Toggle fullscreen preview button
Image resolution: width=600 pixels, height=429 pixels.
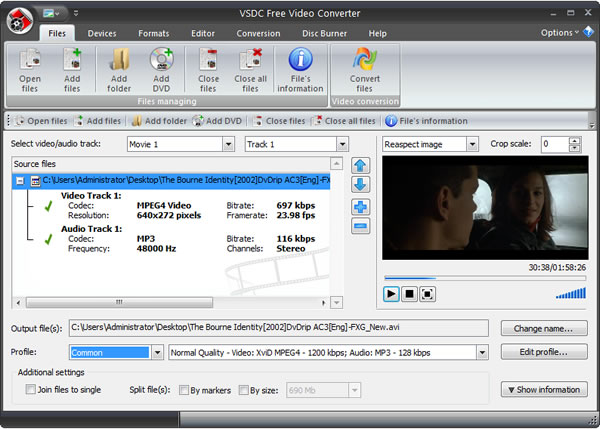pyautogui.click(x=427, y=294)
